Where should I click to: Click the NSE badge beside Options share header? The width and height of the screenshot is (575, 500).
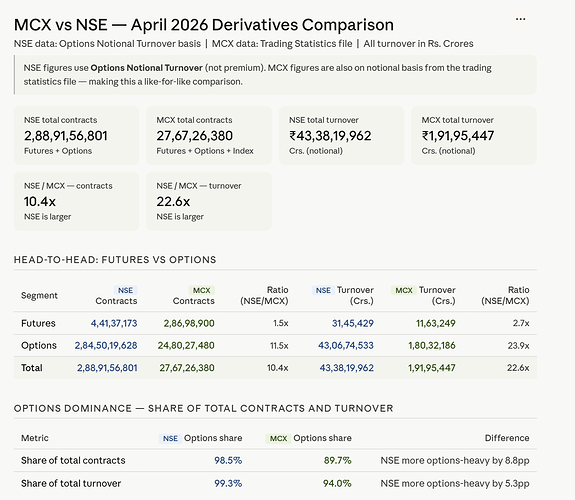click(170, 438)
